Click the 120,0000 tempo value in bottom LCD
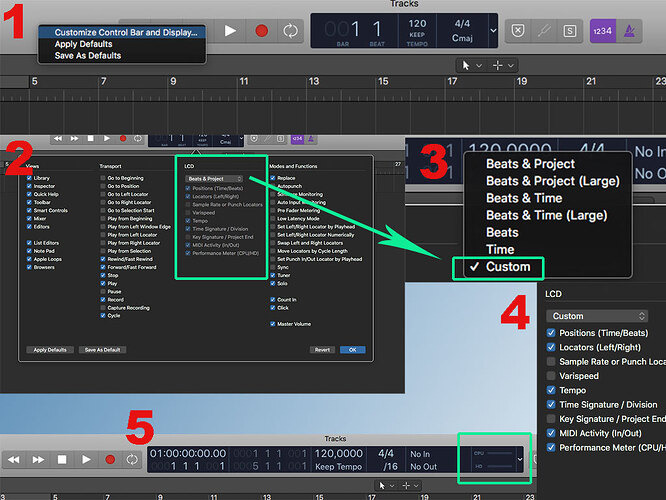This screenshot has width=666, height=500. tap(339, 453)
